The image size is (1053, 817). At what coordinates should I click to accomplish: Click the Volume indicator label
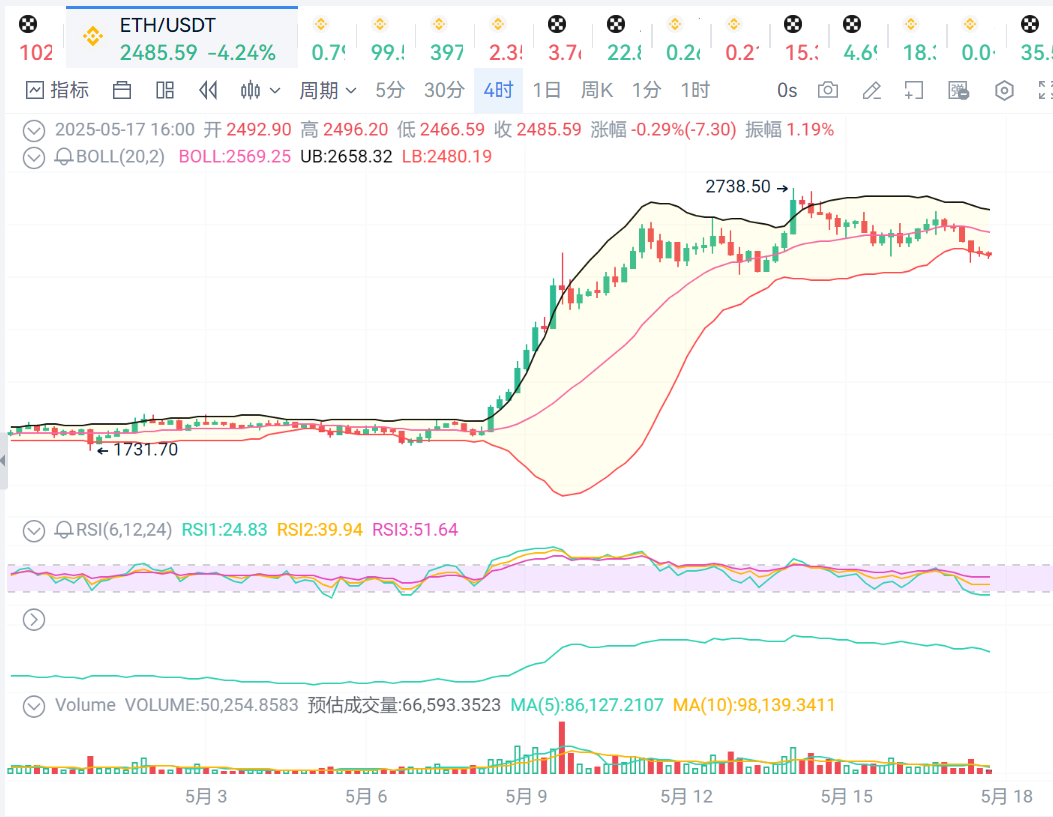[85, 706]
